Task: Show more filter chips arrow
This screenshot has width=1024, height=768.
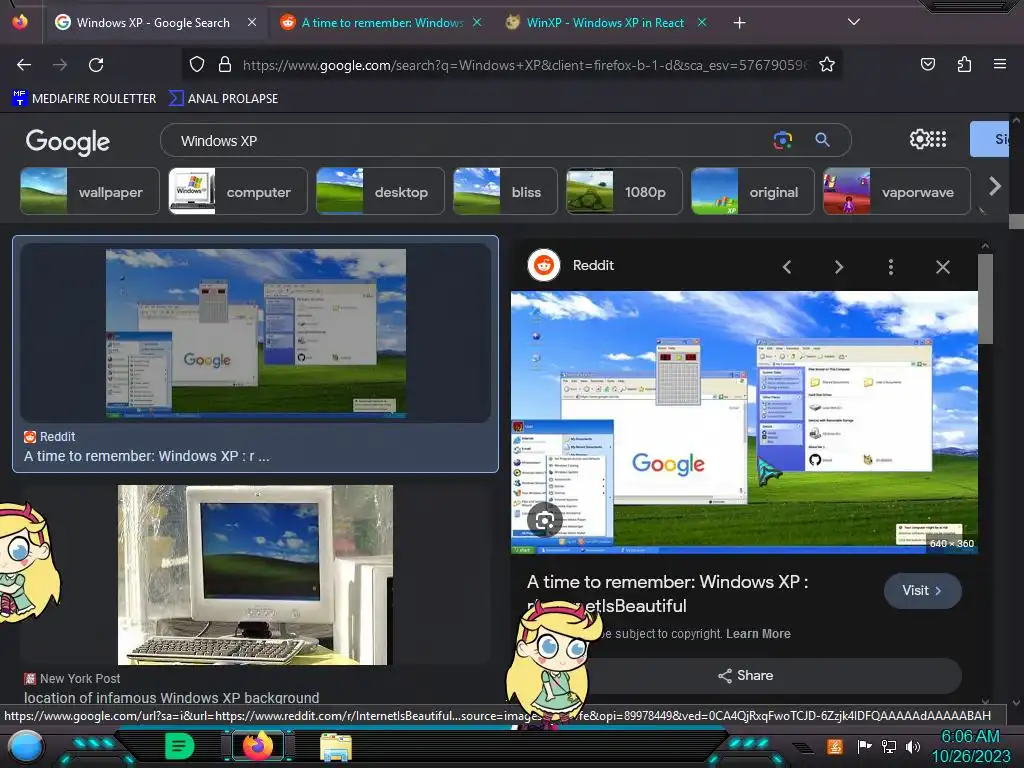Action: point(995,187)
